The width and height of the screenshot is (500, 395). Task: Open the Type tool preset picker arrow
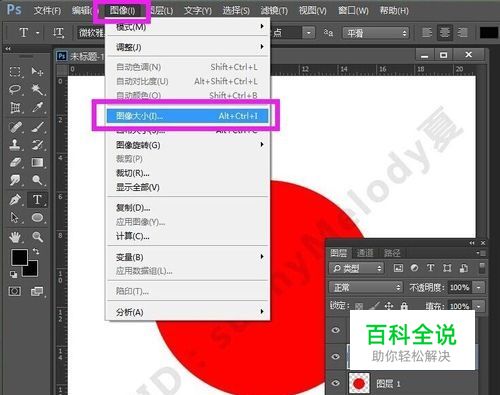click(x=38, y=33)
